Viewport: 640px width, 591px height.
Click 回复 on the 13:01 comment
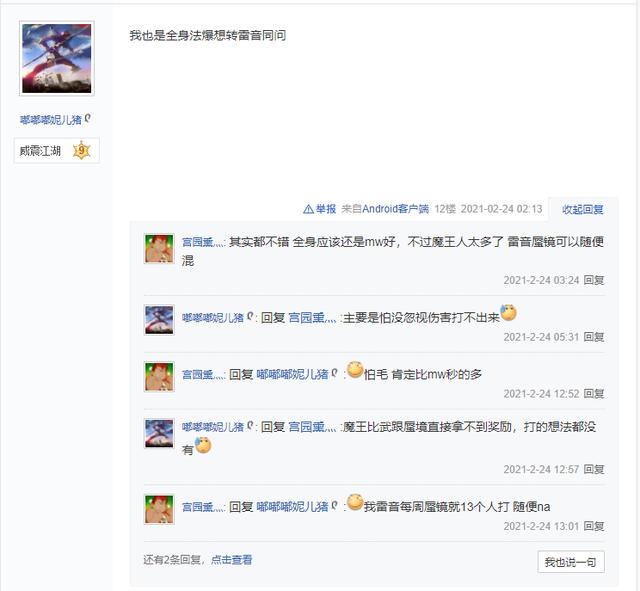[594, 526]
